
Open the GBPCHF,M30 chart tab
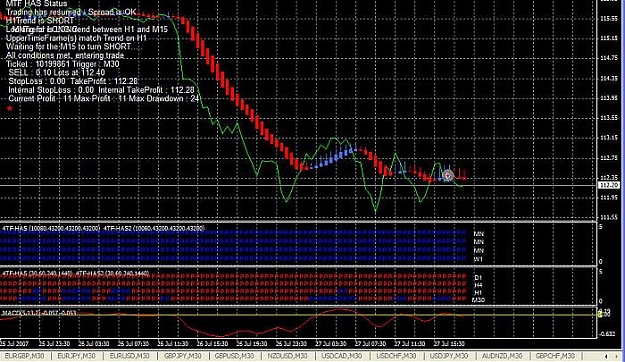[x=555, y=356]
